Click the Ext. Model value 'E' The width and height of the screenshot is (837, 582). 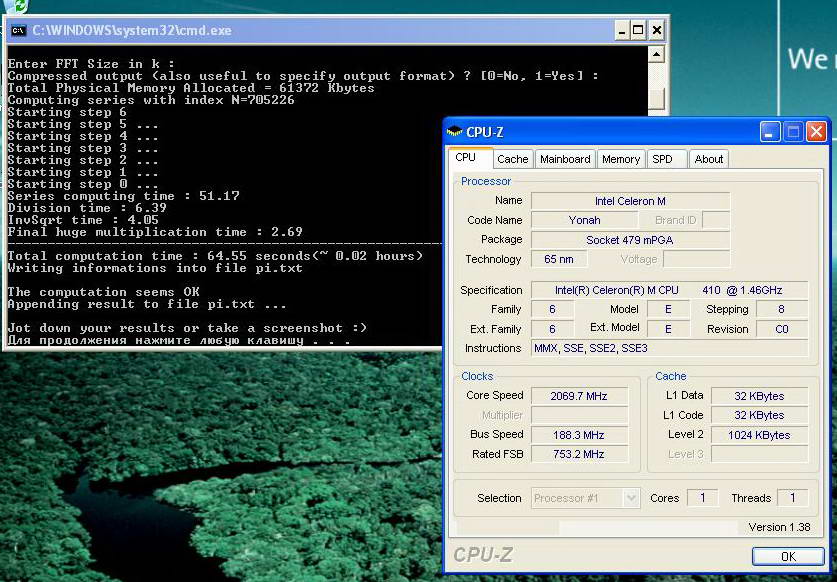pos(668,329)
